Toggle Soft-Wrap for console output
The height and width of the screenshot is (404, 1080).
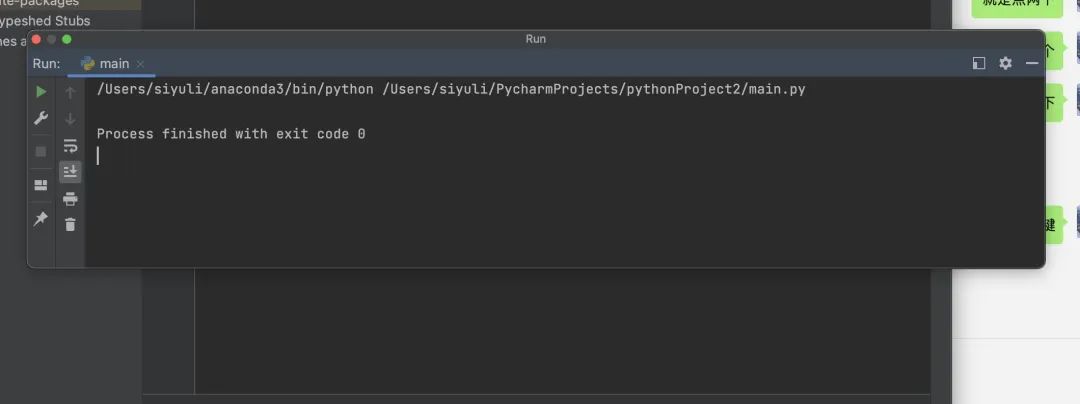tap(70, 146)
